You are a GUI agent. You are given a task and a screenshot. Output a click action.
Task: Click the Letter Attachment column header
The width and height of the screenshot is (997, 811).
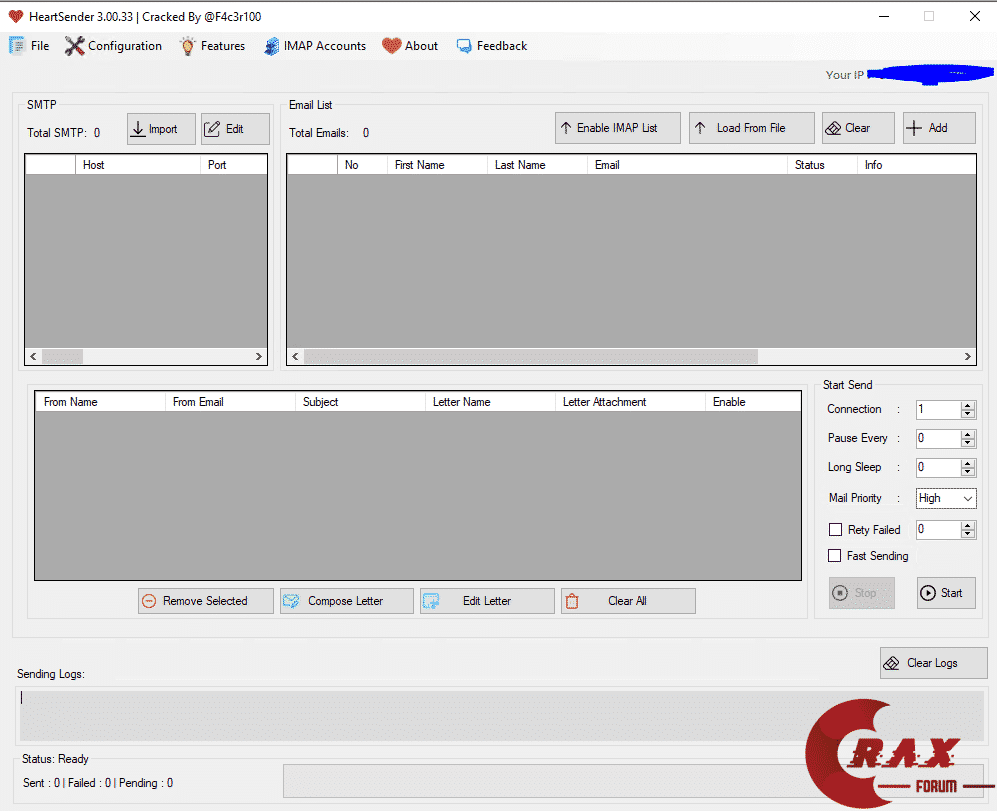(630, 402)
